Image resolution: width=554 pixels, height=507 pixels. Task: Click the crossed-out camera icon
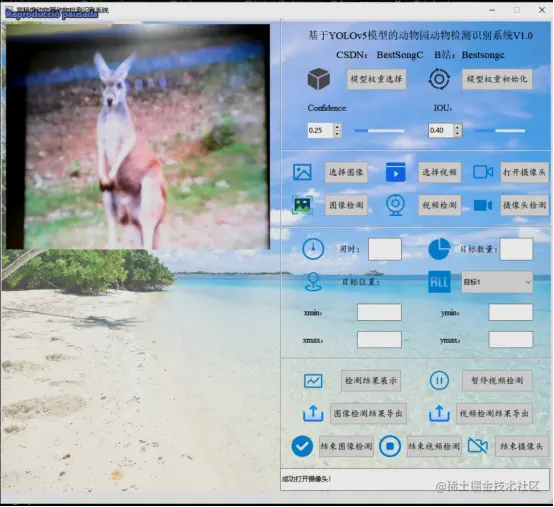click(478, 446)
